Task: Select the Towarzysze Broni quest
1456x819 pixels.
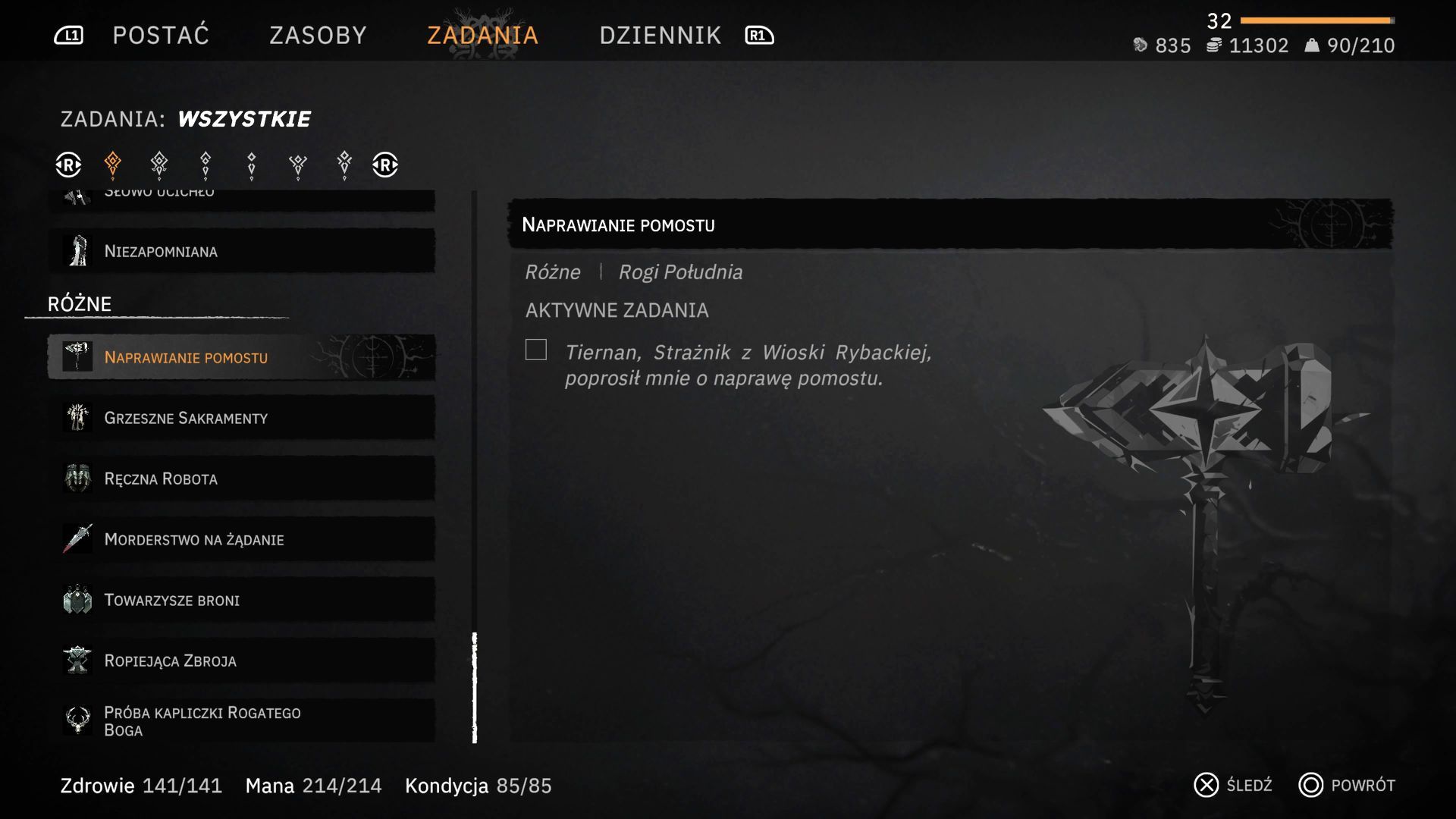Action: coord(242,599)
